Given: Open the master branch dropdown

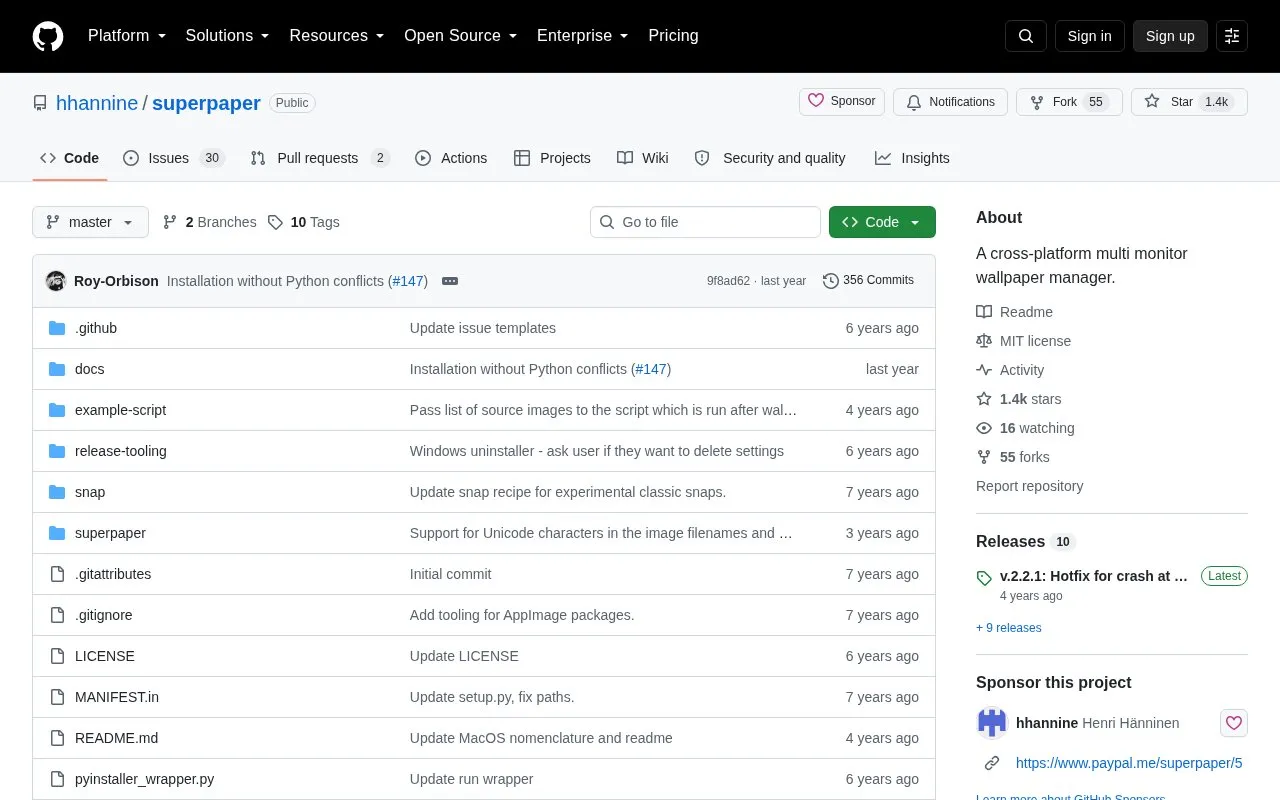Looking at the screenshot, I should pos(90,222).
